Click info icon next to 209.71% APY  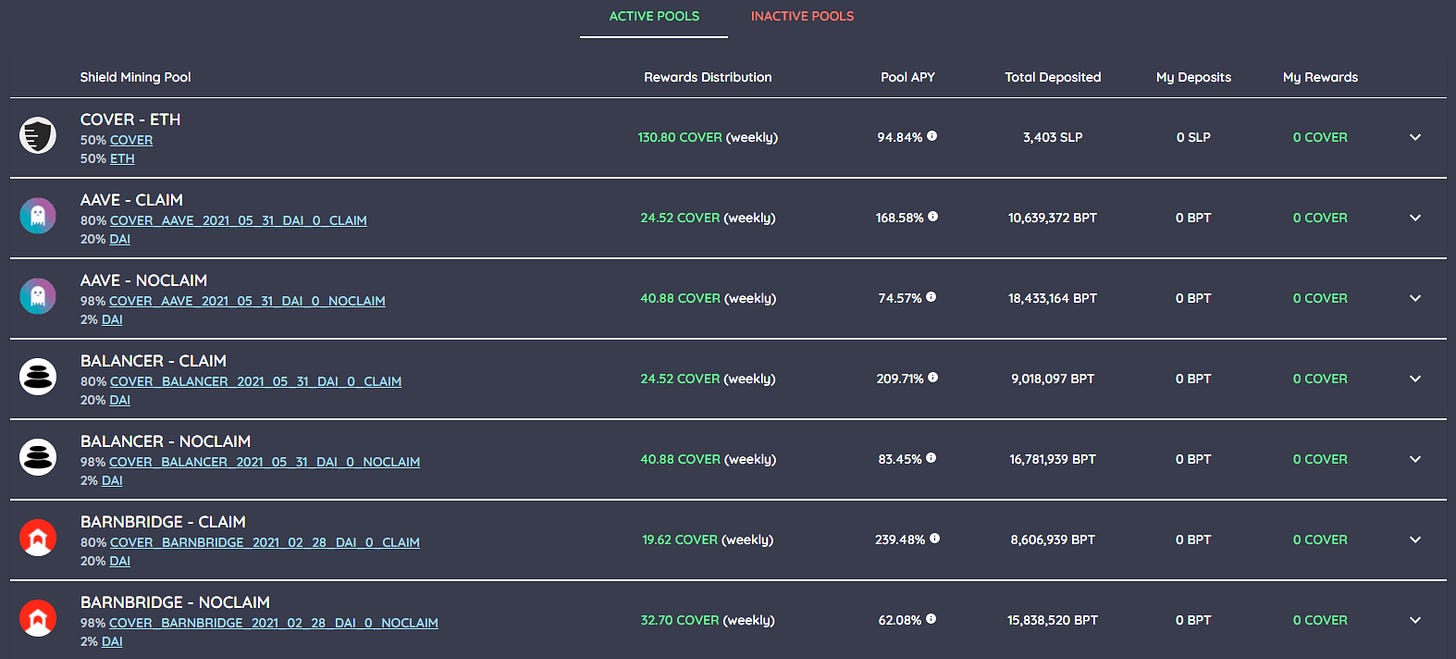point(932,377)
